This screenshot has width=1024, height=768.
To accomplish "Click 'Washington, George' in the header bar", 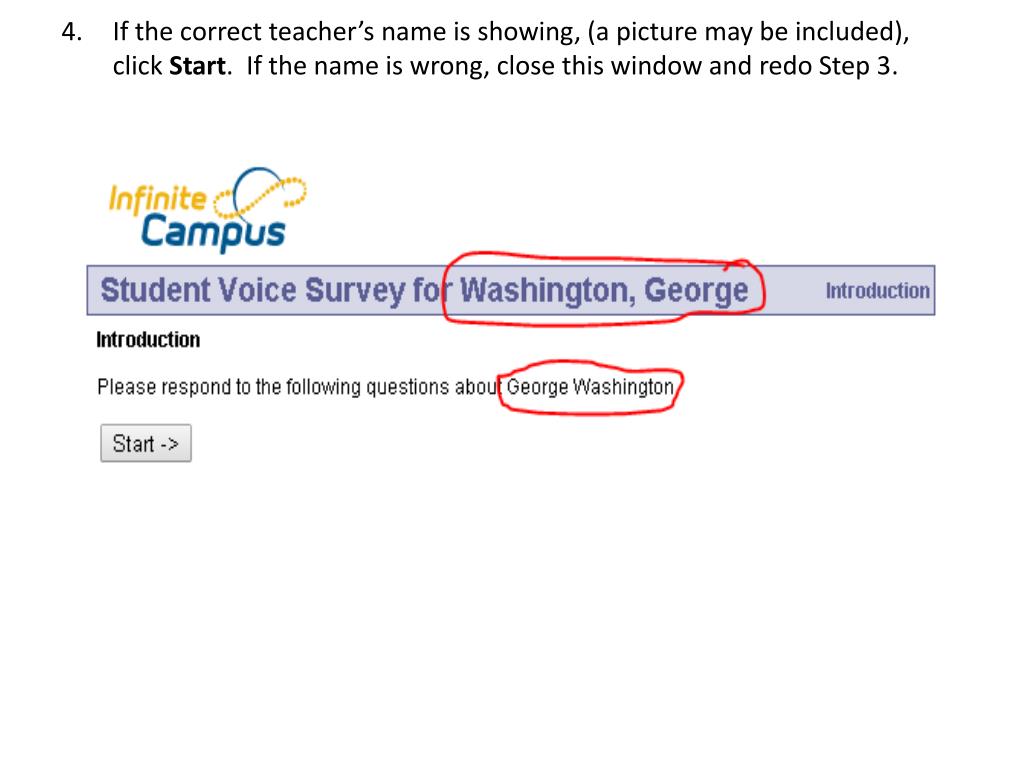I will [603, 291].
